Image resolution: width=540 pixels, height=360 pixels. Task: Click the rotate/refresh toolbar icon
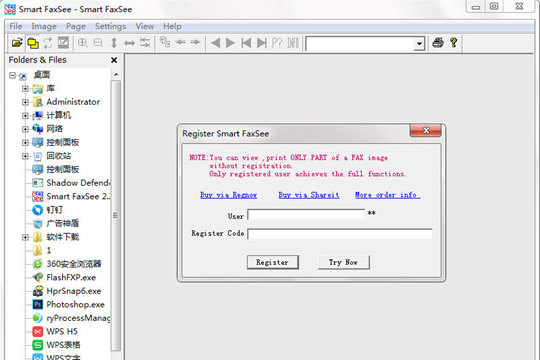48,43
